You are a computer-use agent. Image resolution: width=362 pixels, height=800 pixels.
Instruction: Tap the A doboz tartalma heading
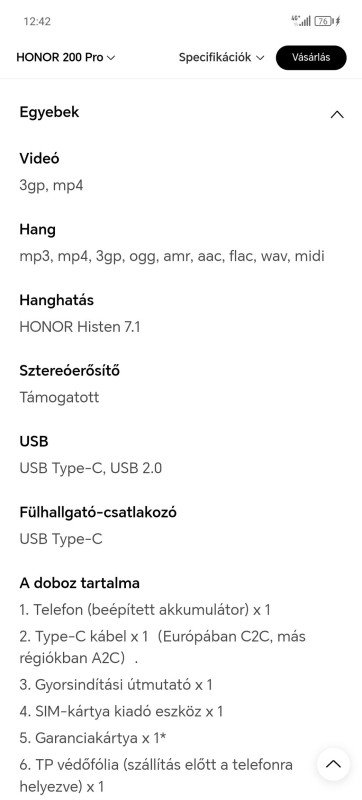[x=80, y=583]
